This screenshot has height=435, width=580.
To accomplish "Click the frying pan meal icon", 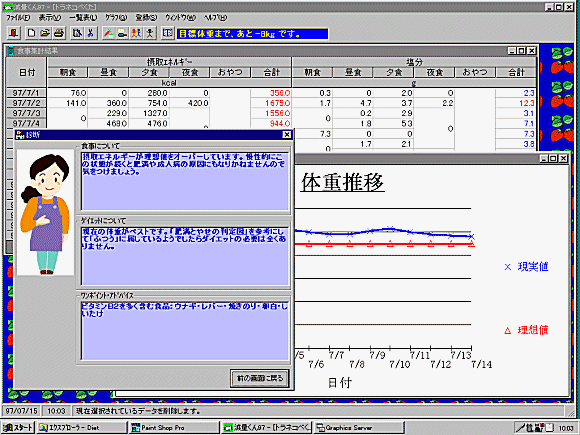I will click(122, 34).
